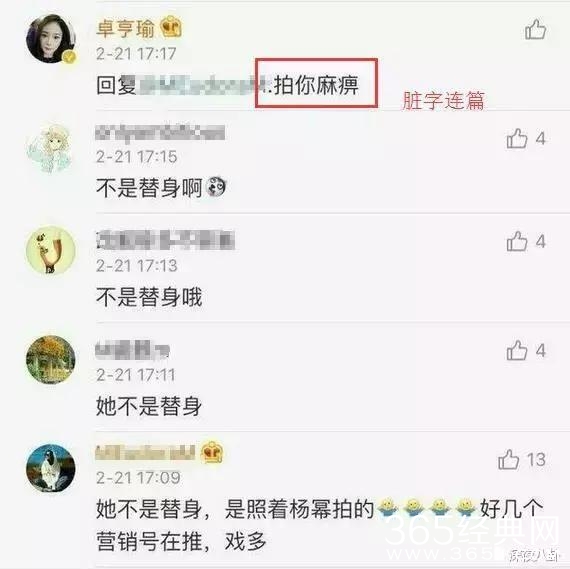Tap the verified badge on 卓亨瑜's avatar
The image size is (570, 569).
69,57
